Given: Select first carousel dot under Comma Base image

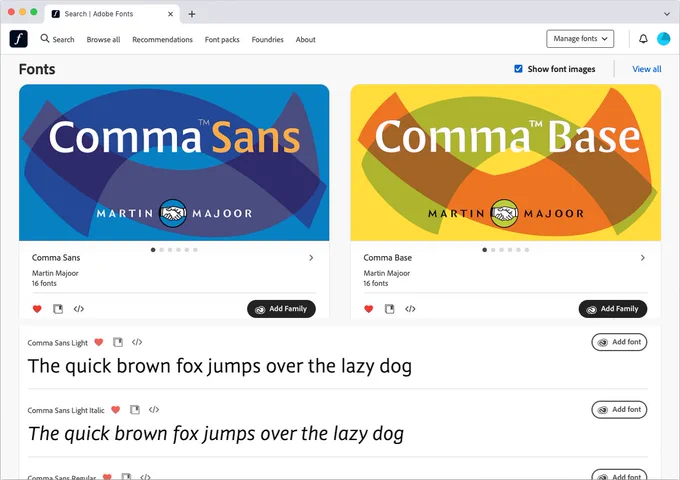Looking at the screenshot, I should click(x=484, y=250).
